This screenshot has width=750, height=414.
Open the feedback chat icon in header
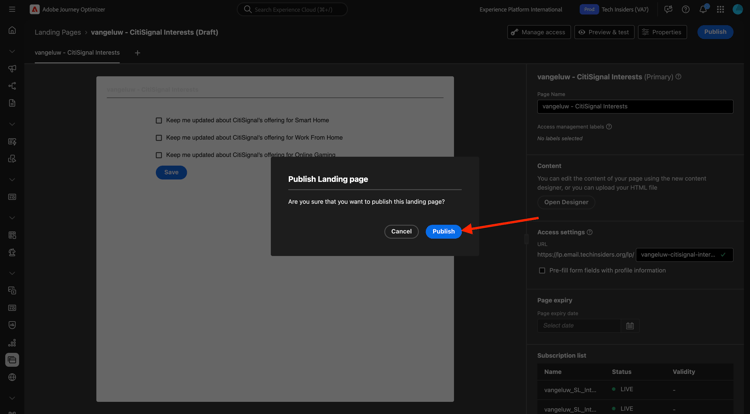point(668,9)
